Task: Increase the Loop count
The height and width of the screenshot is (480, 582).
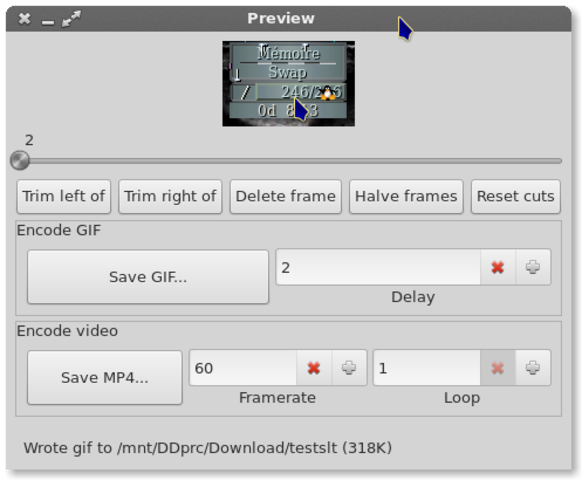Action: tap(533, 368)
